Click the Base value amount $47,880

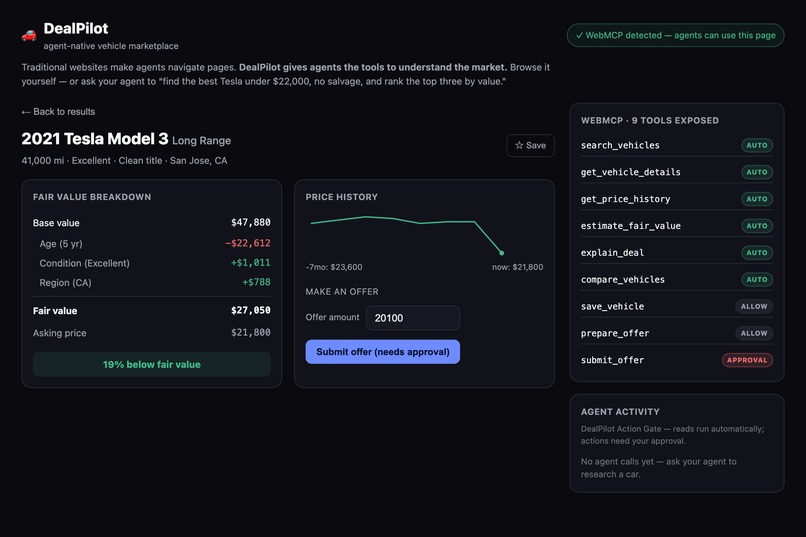pos(250,223)
